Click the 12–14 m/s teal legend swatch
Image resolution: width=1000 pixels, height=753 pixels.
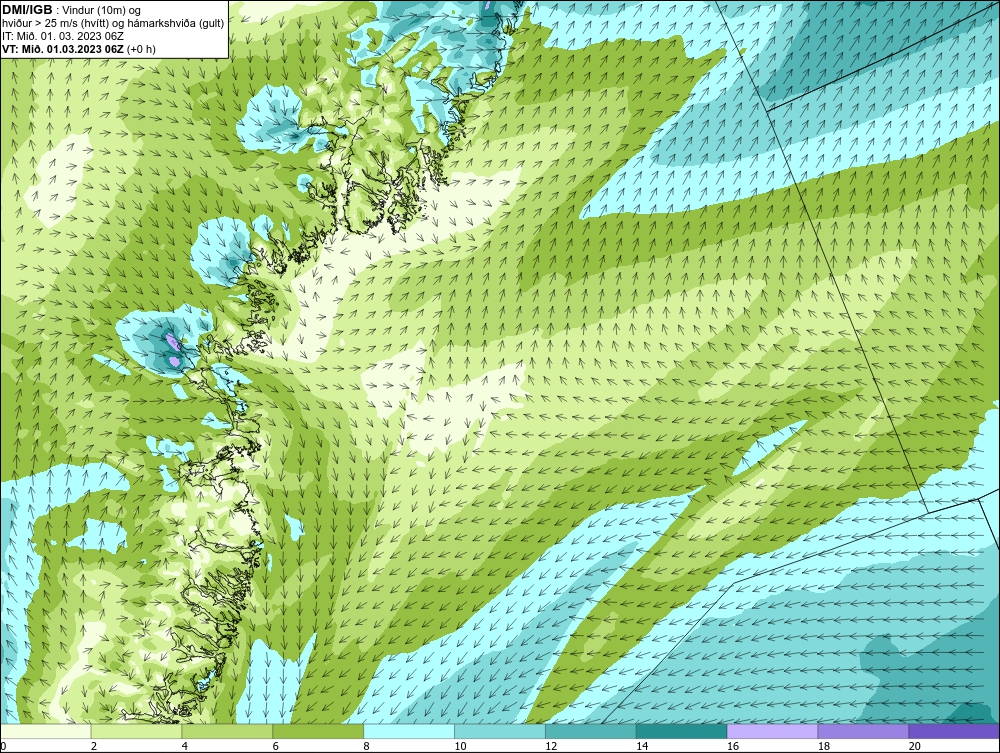tap(591, 731)
